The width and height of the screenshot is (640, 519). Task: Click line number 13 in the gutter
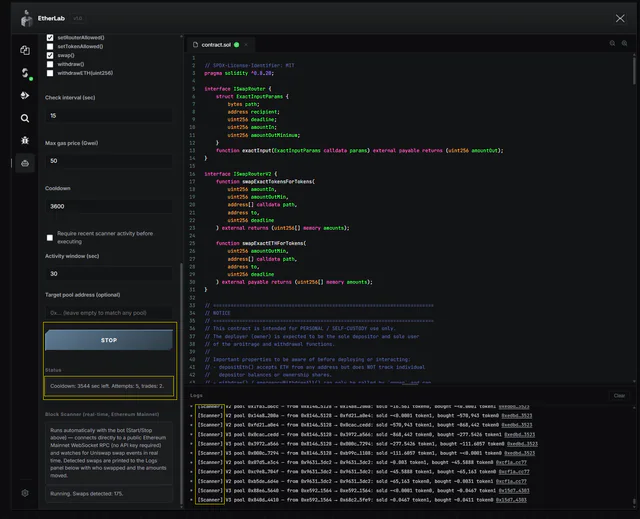click(x=192, y=151)
